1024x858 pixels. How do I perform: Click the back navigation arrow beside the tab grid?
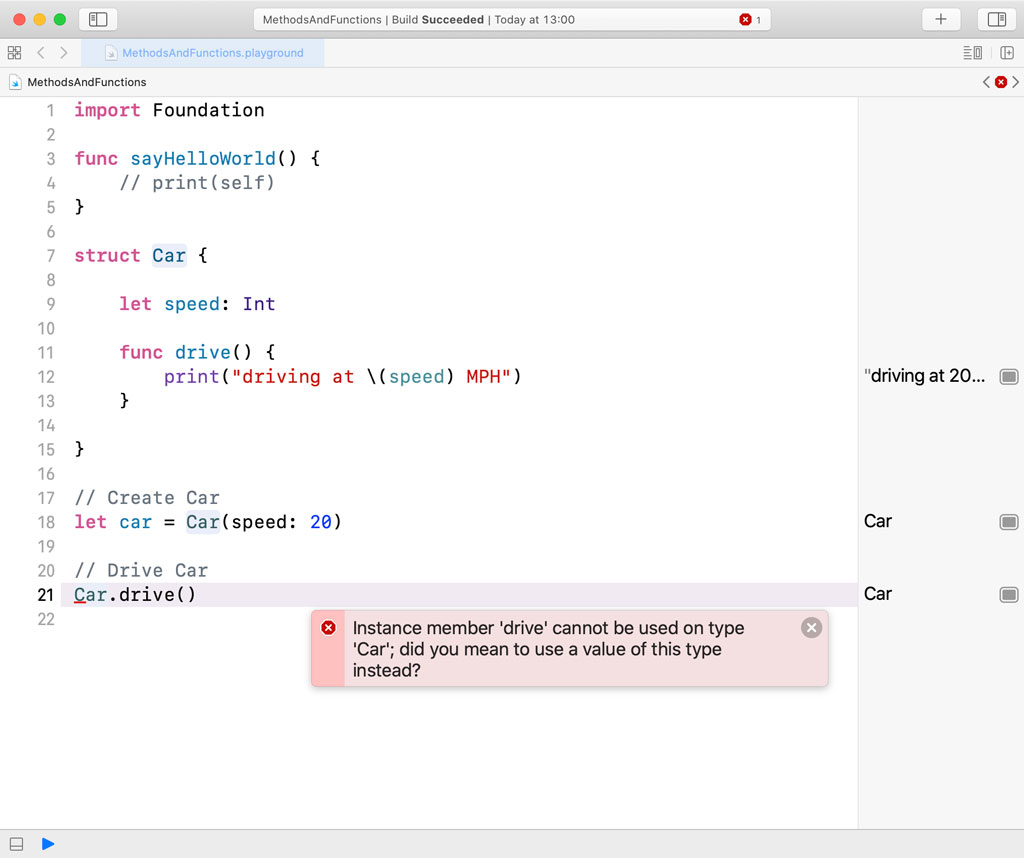coord(40,51)
